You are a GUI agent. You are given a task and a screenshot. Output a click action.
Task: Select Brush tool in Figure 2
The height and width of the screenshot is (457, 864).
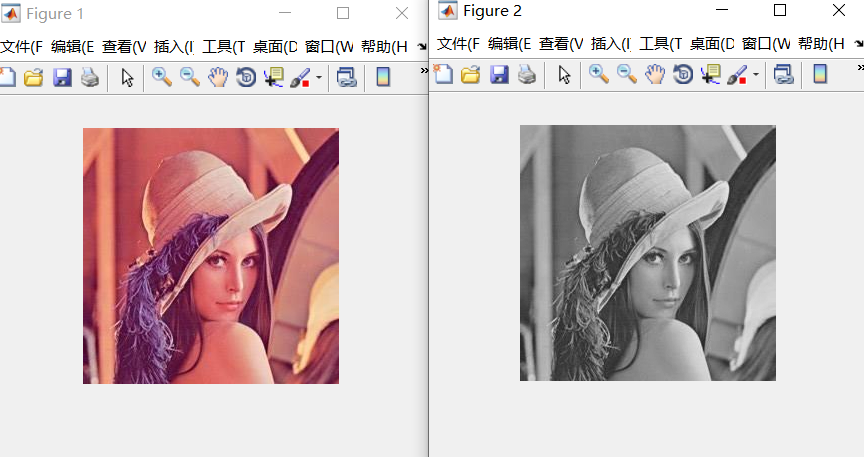[737, 74]
